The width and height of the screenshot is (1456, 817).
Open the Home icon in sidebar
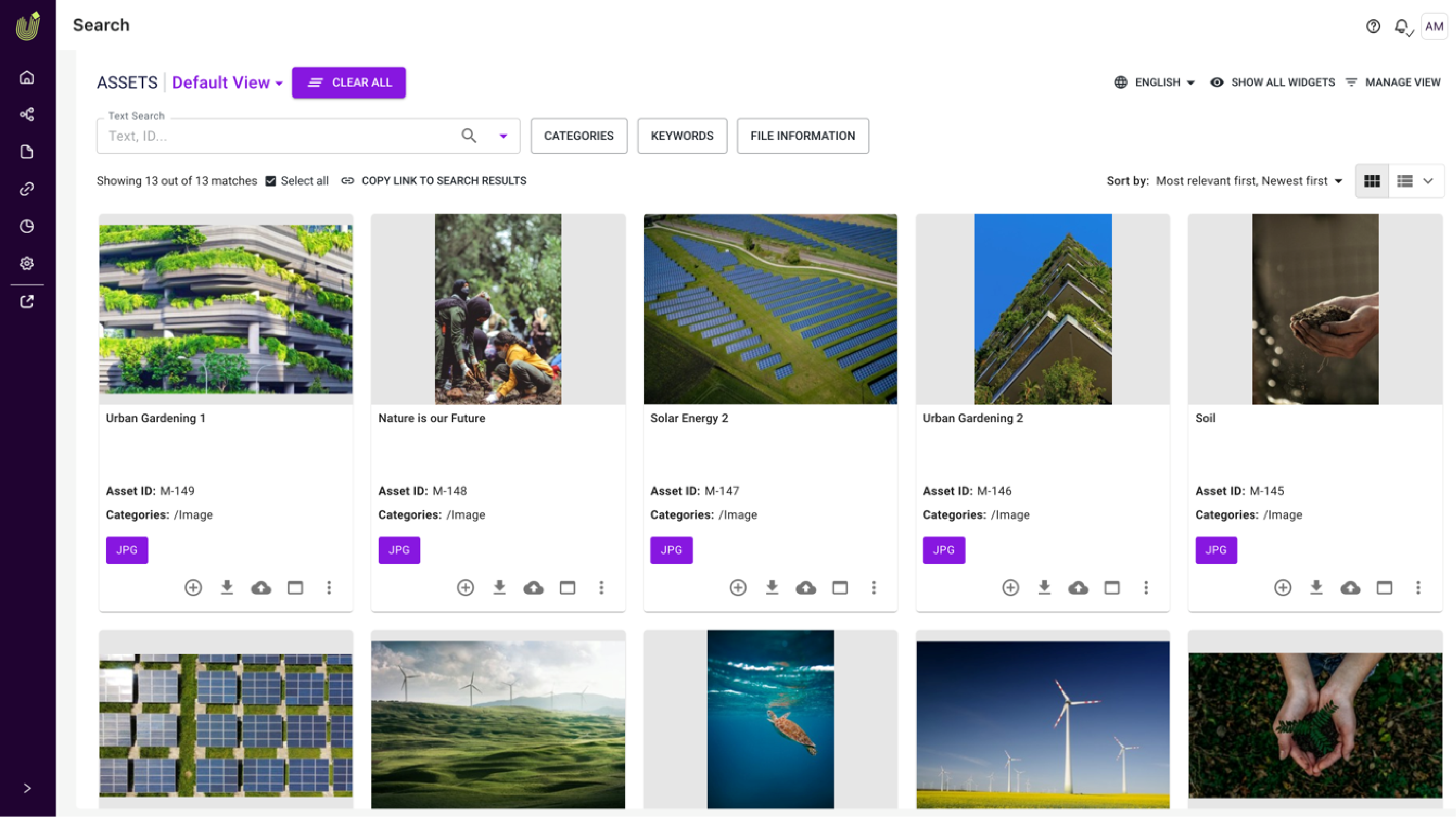click(x=27, y=77)
